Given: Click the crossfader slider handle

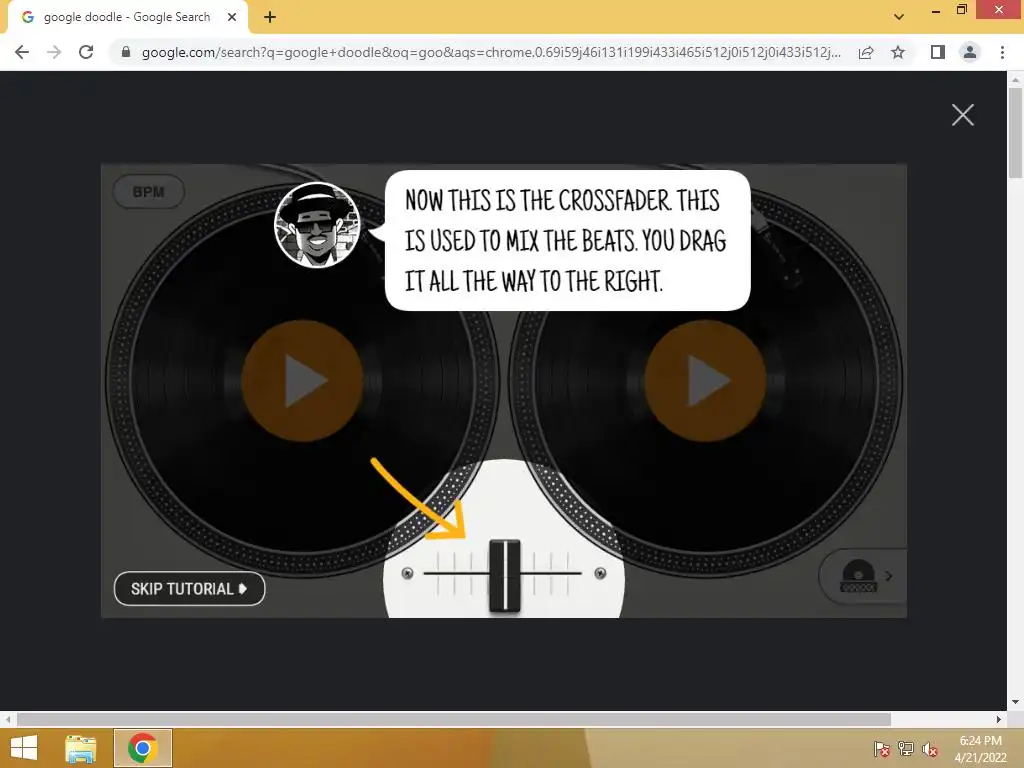Looking at the screenshot, I should click(505, 576).
